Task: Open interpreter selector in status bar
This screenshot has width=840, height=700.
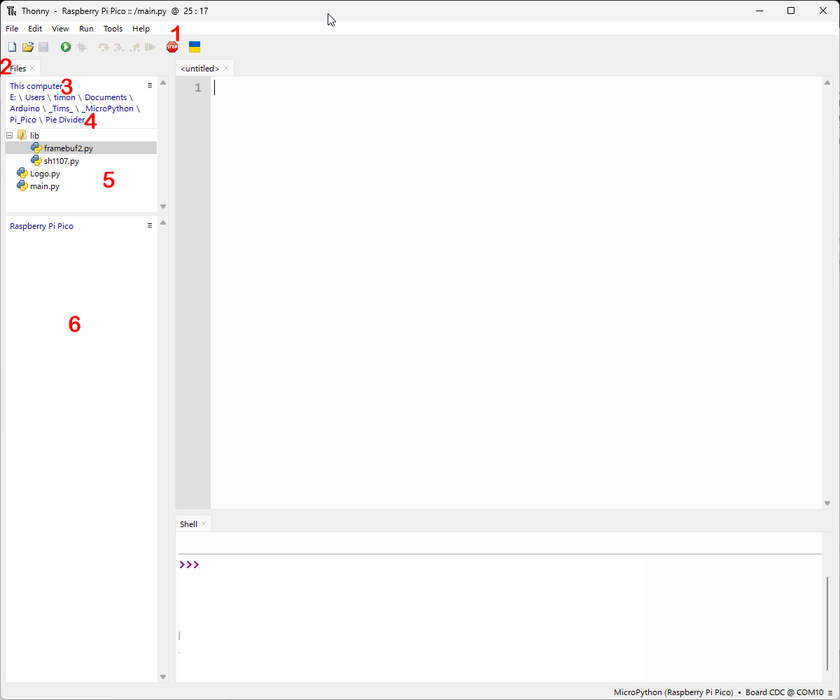Action: pos(722,693)
